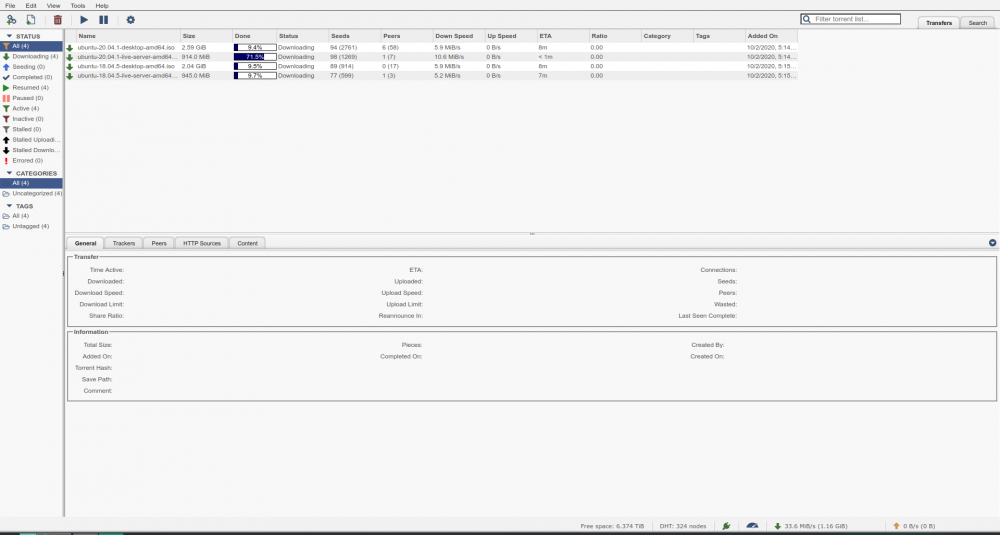Screen dimensions: 1000x535
Task: Click the download speed status entry
Action: coord(810,526)
